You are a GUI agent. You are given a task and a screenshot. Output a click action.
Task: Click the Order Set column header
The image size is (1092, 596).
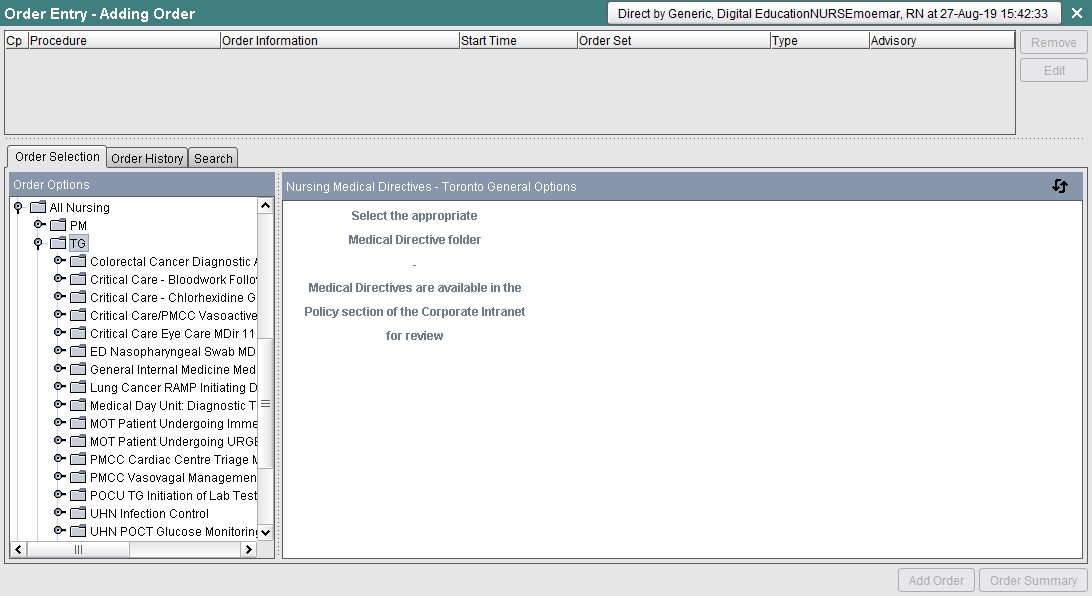(x=674, y=40)
